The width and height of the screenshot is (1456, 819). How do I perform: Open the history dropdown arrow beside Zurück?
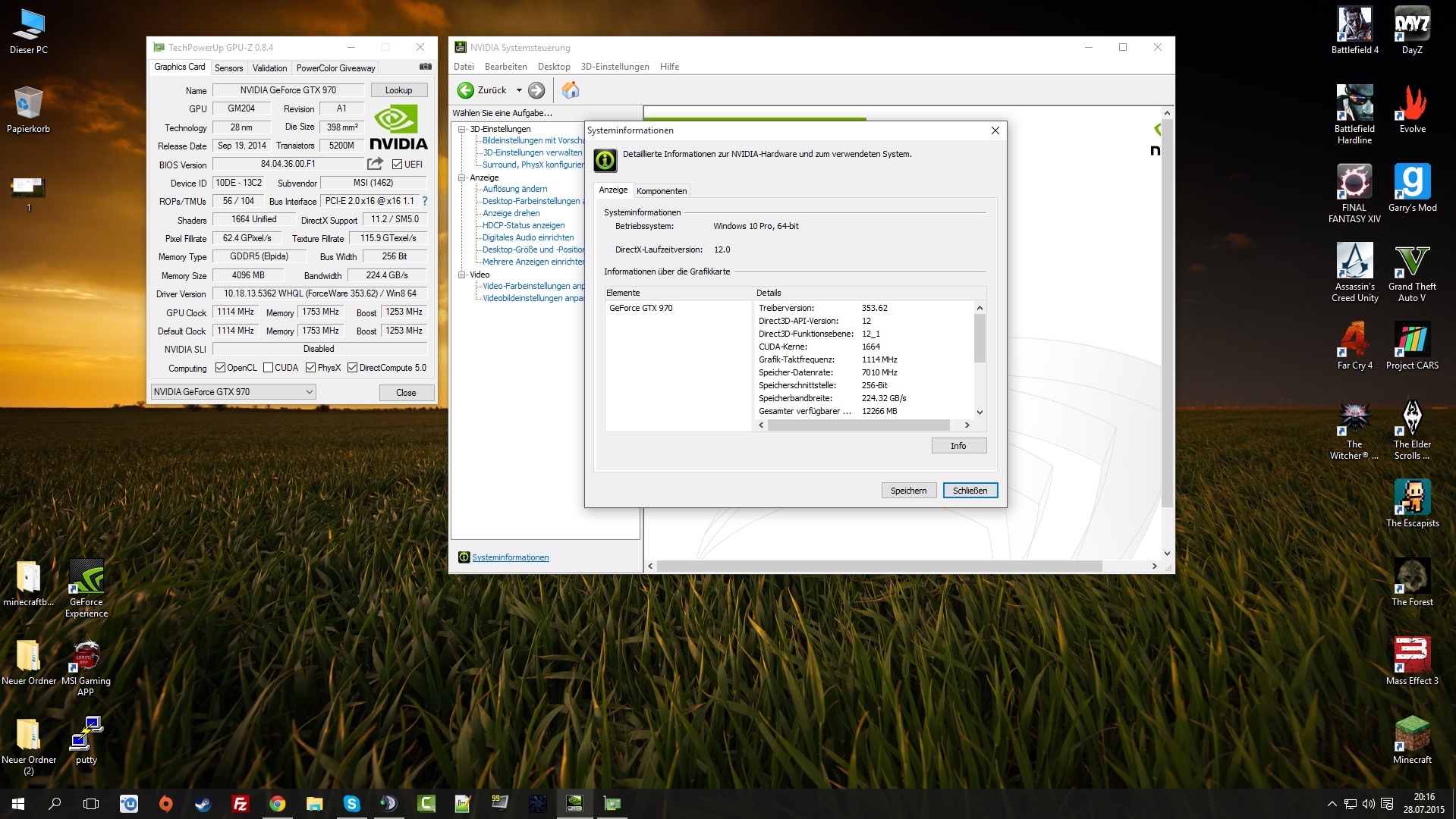[519, 90]
